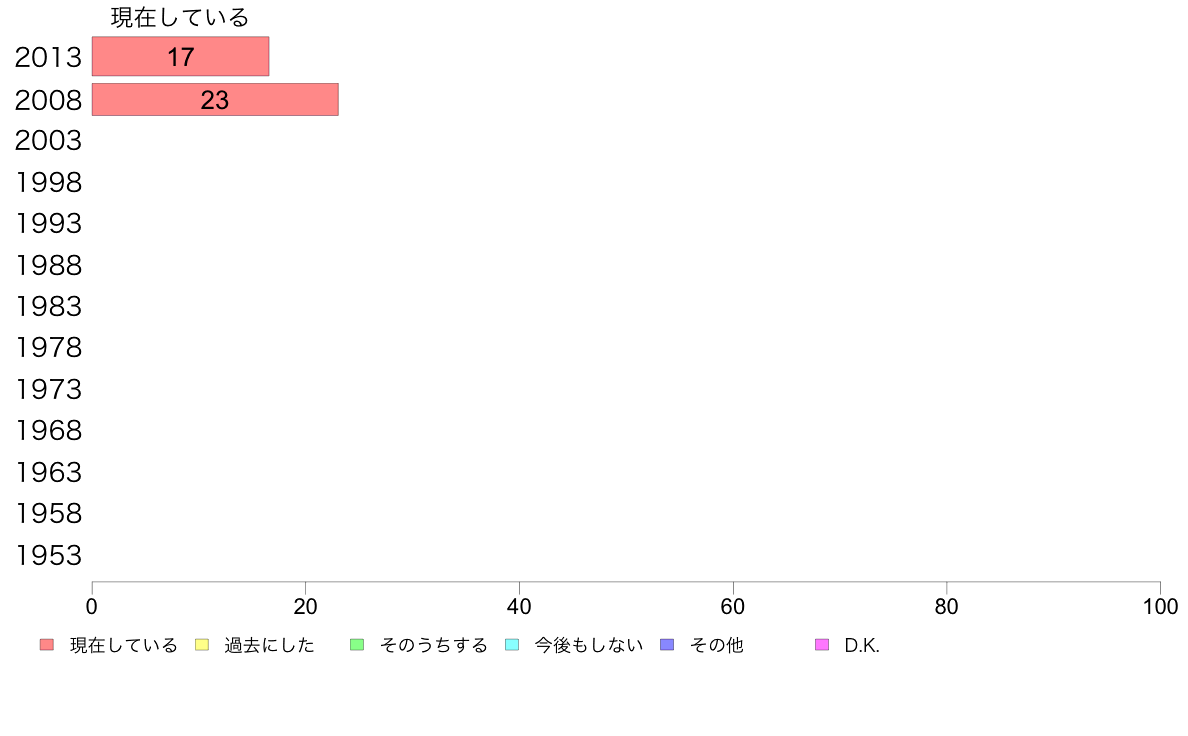Click the 1968 year label
Screen dimensions: 1188x736
[x=48, y=431]
